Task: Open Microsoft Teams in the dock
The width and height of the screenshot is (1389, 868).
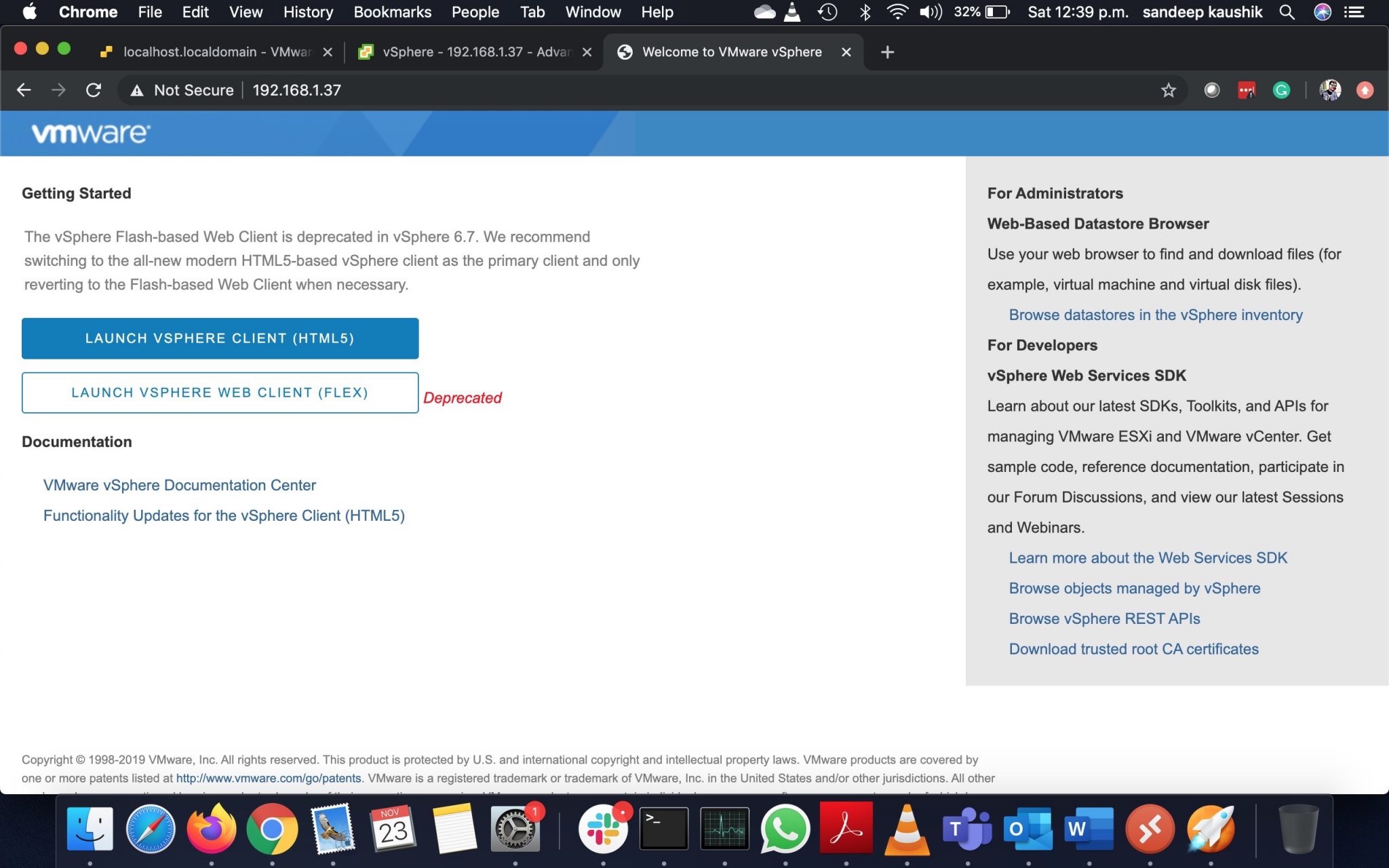Action: 967,829
